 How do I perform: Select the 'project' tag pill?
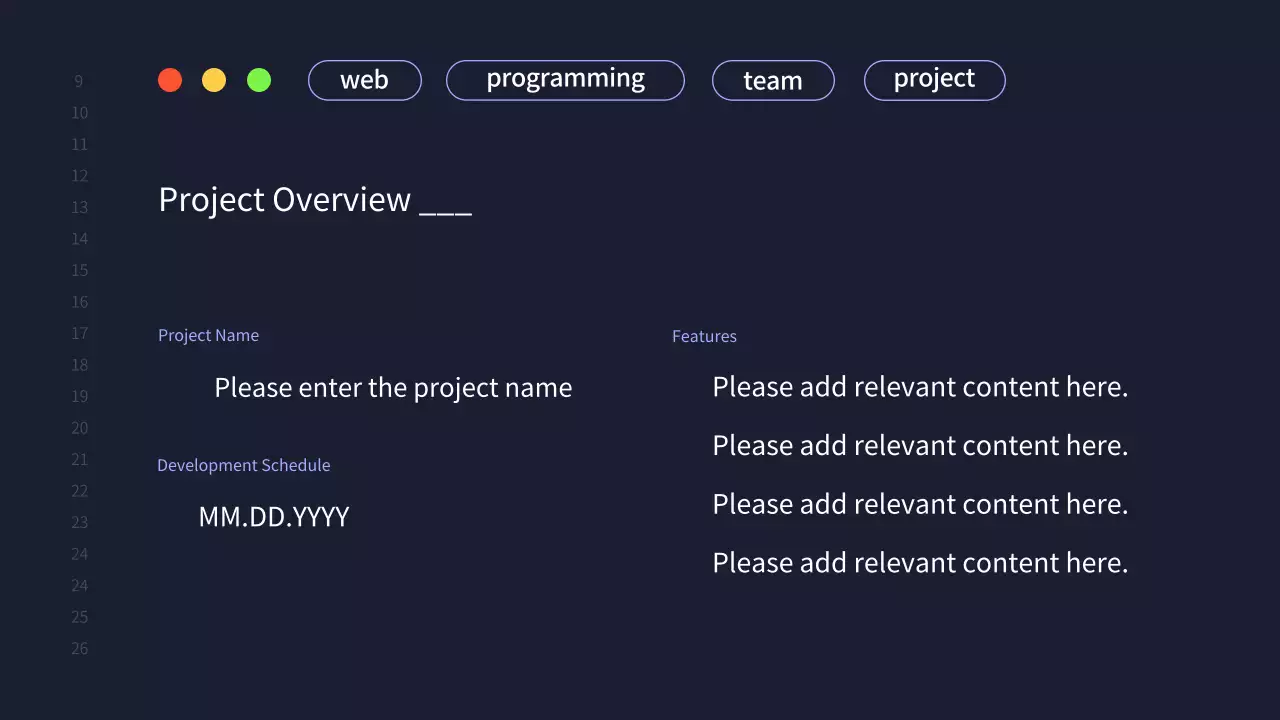tap(934, 80)
